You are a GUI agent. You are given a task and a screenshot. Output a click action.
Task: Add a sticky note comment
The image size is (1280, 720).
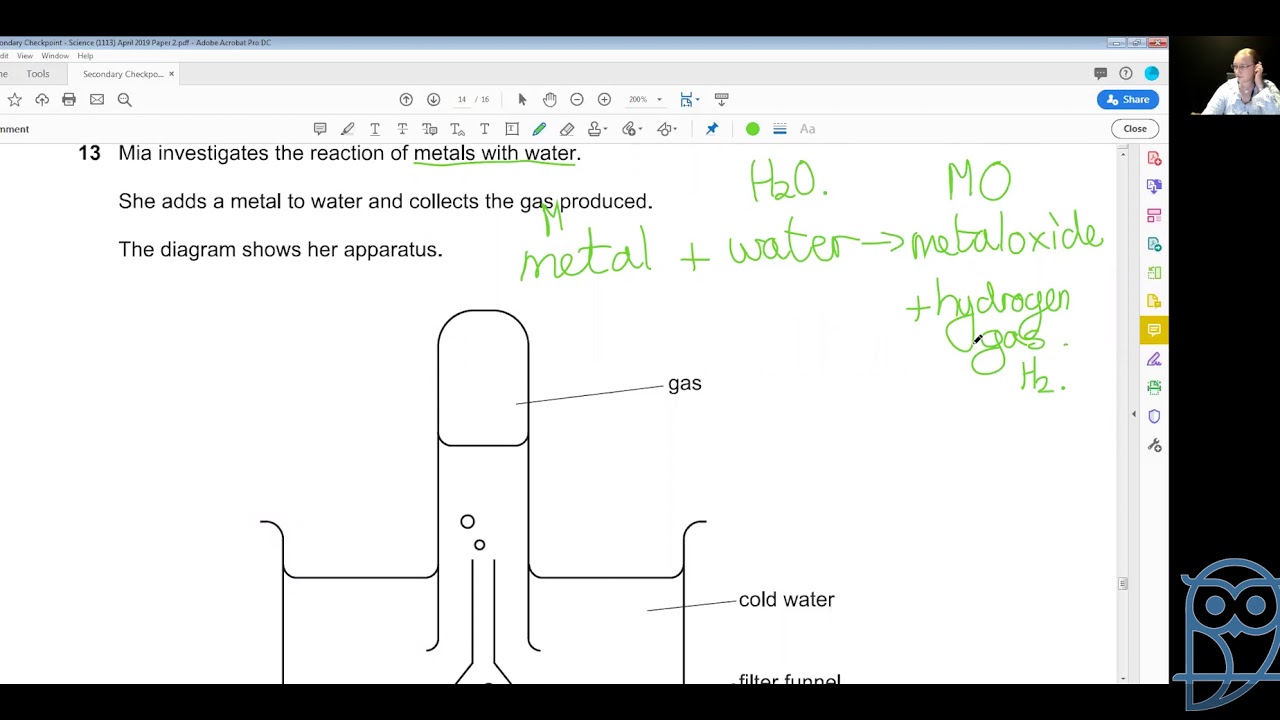(320, 129)
